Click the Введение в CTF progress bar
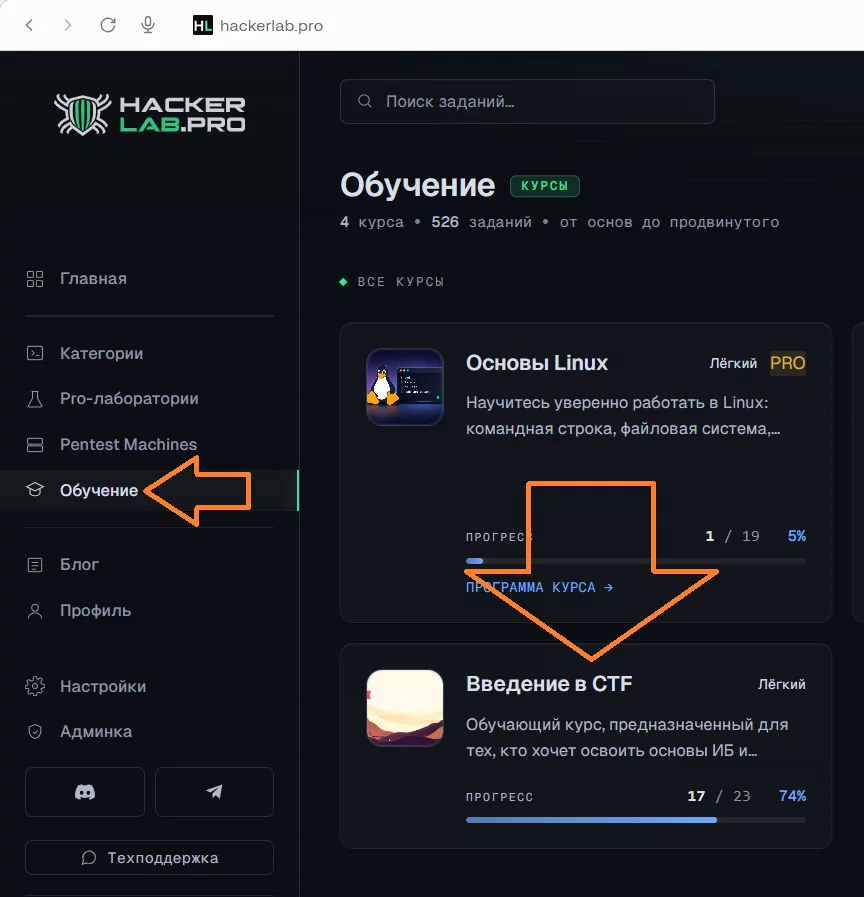The height and width of the screenshot is (897, 864). coord(636,820)
